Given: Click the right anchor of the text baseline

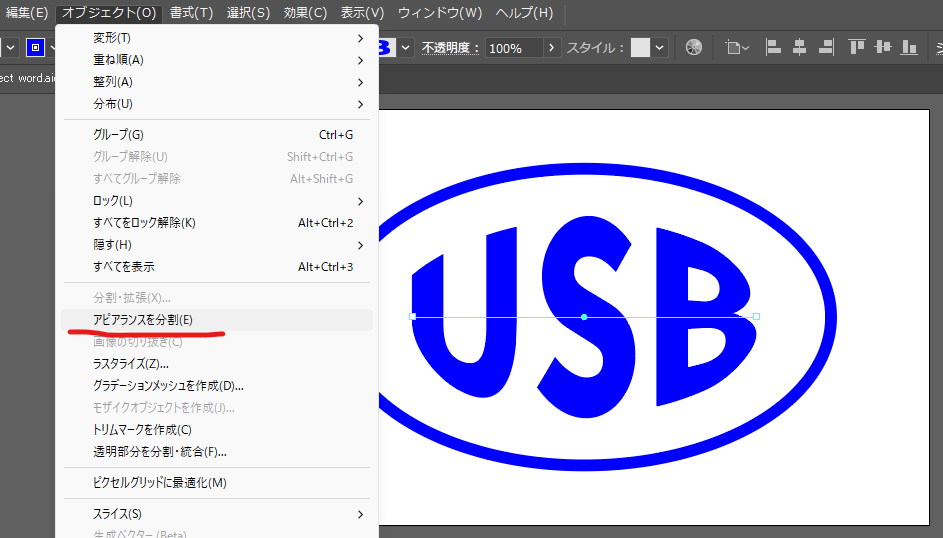Looking at the screenshot, I should 757,316.
